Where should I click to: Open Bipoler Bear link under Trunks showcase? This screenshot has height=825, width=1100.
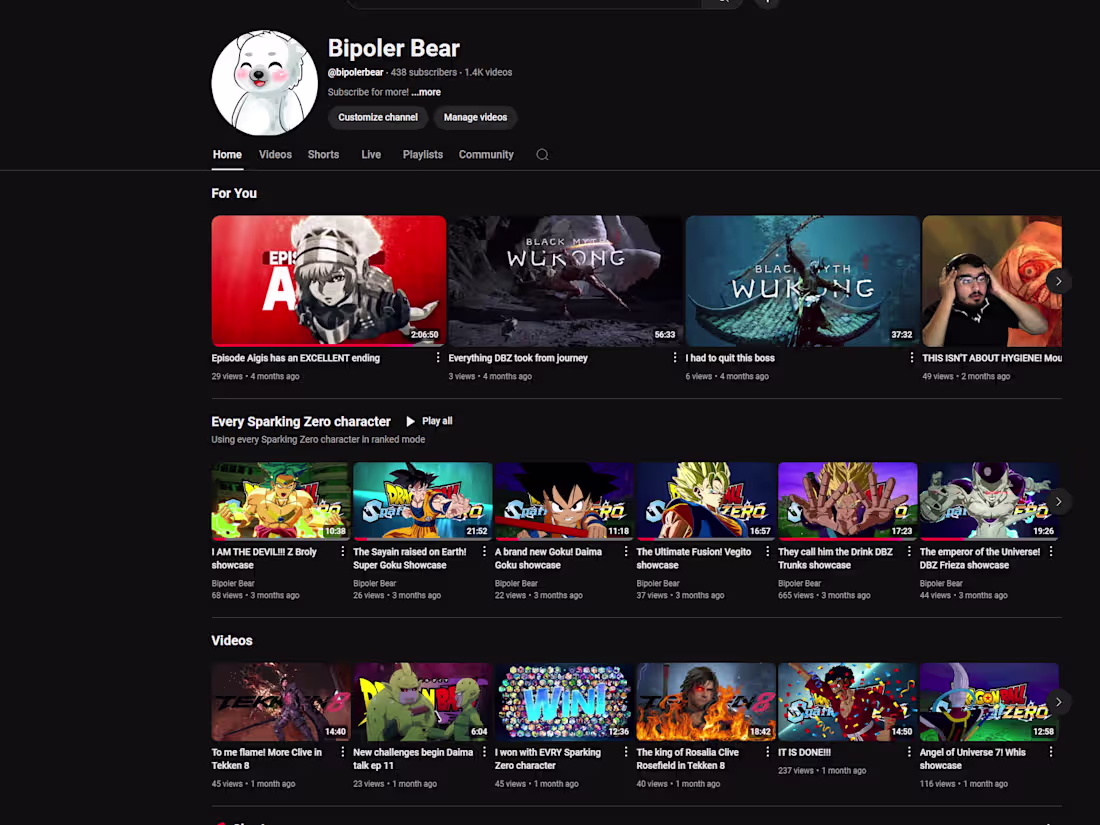799,583
